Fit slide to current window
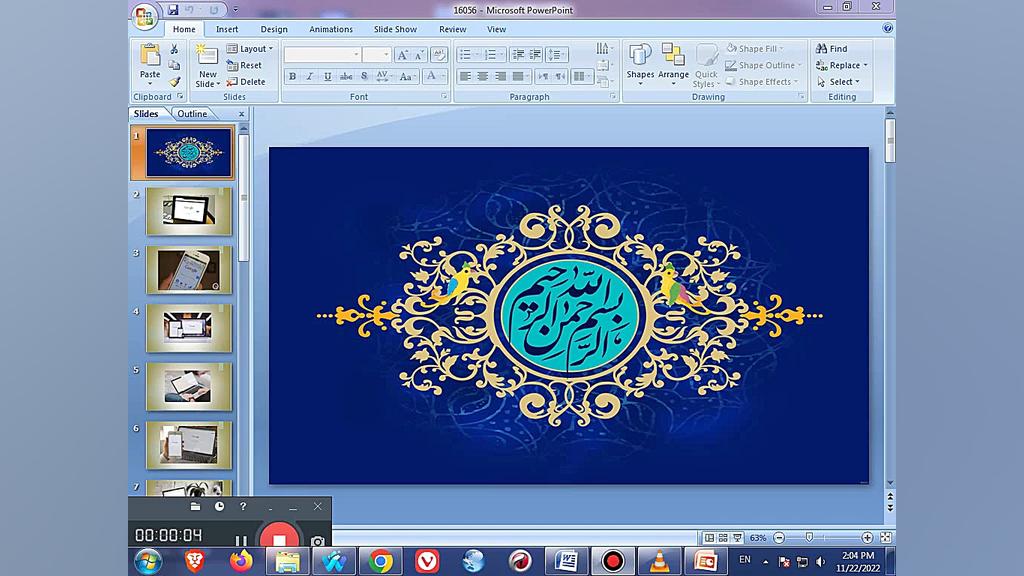Screen dimensions: 1024x576 click(x=886, y=537)
